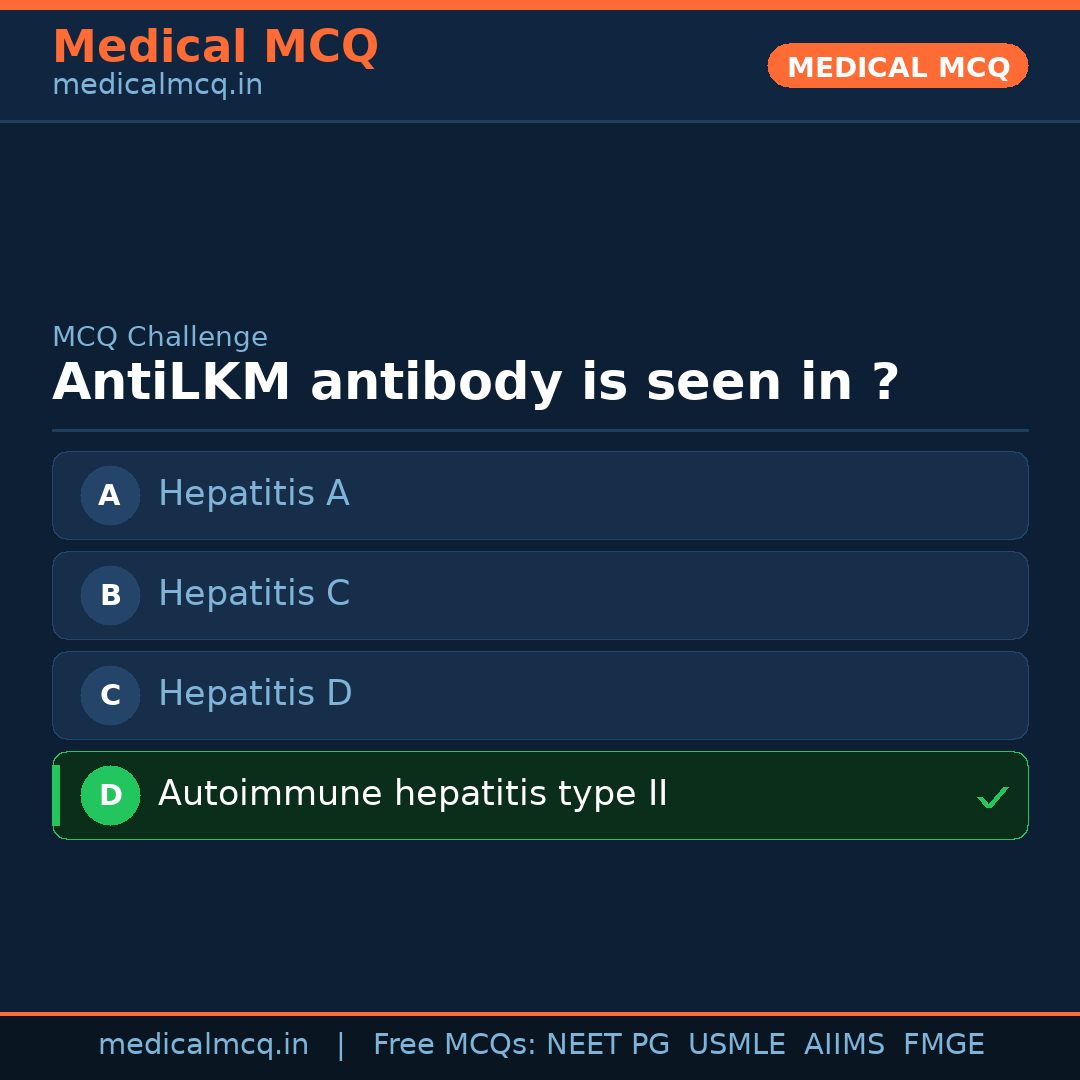Click the orange MEDICAL MCQ badge
Image resolution: width=1080 pixels, height=1080 pixels.
(x=897, y=66)
